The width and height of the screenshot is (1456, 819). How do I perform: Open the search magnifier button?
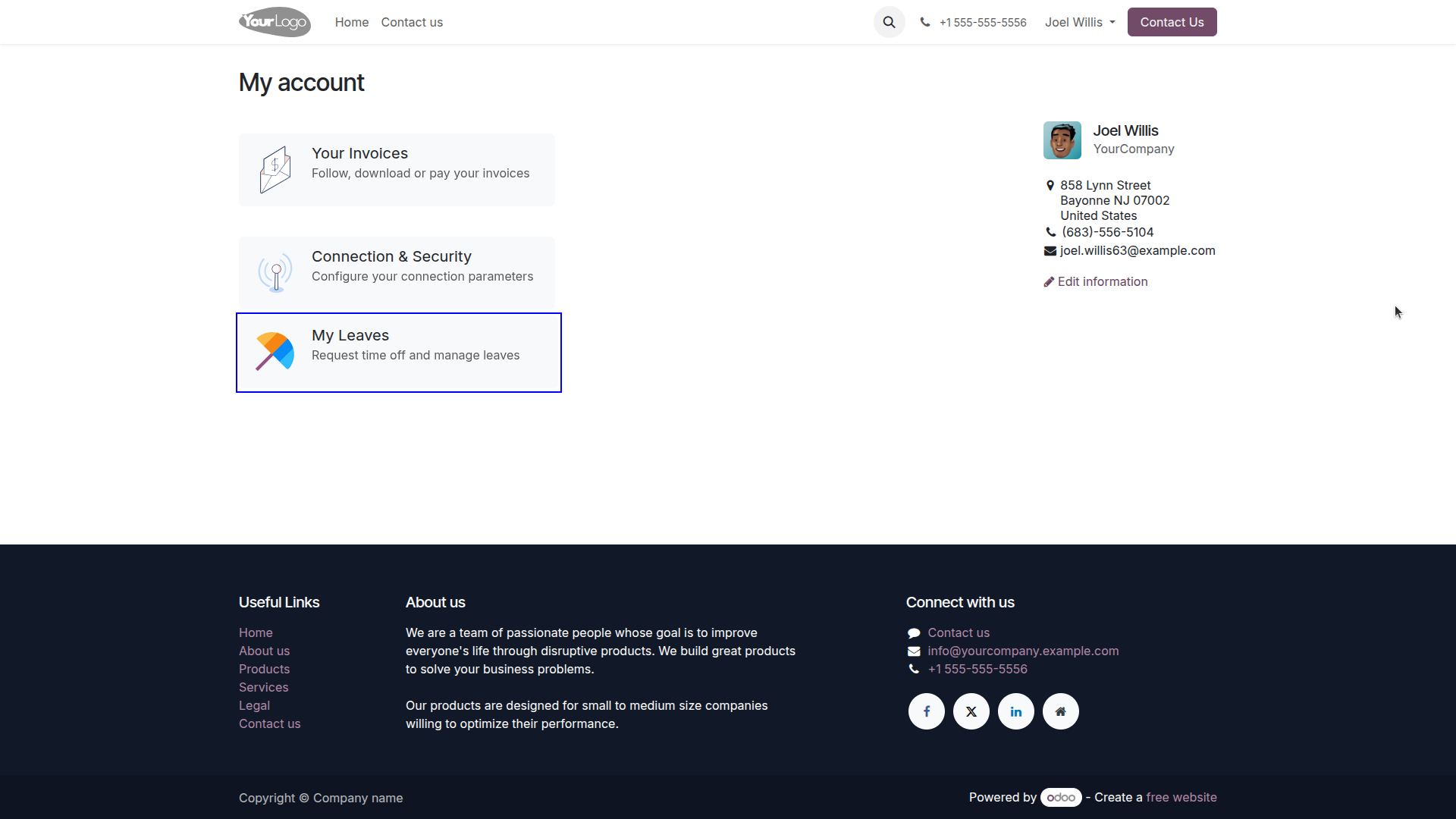(x=889, y=22)
